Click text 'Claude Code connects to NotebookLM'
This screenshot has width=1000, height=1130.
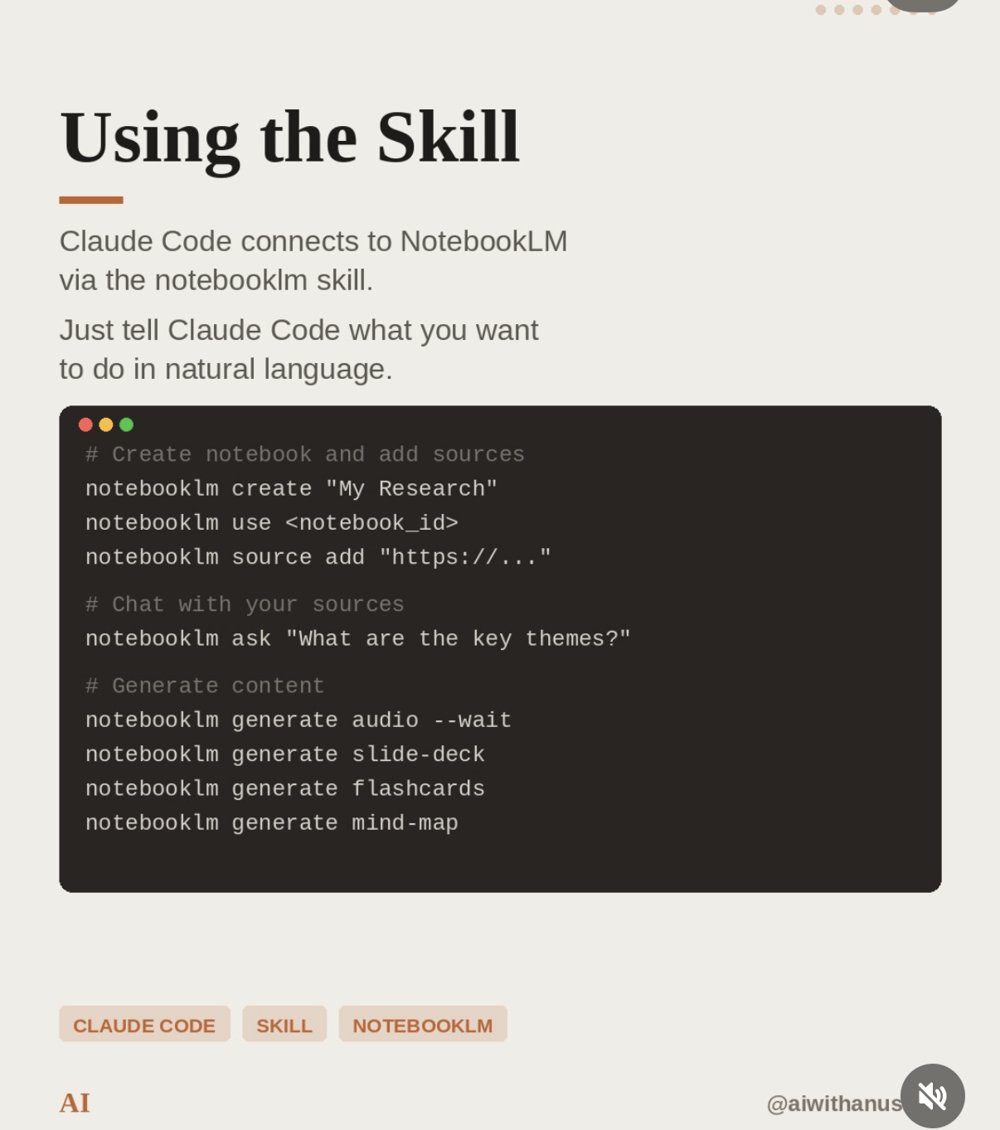tap(313, 241)
